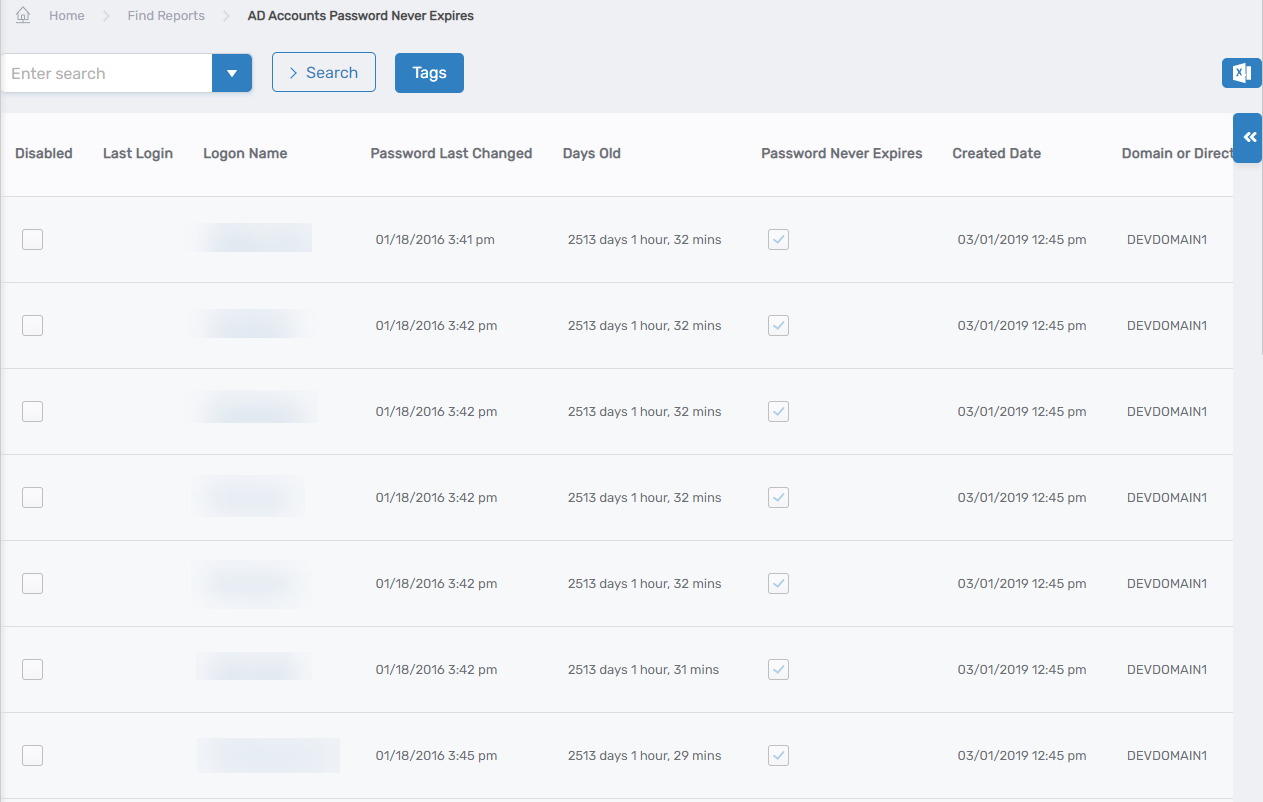Toggle the Disabled checkbox in last row
The image size is (1263, 802).
coord(33,755)
